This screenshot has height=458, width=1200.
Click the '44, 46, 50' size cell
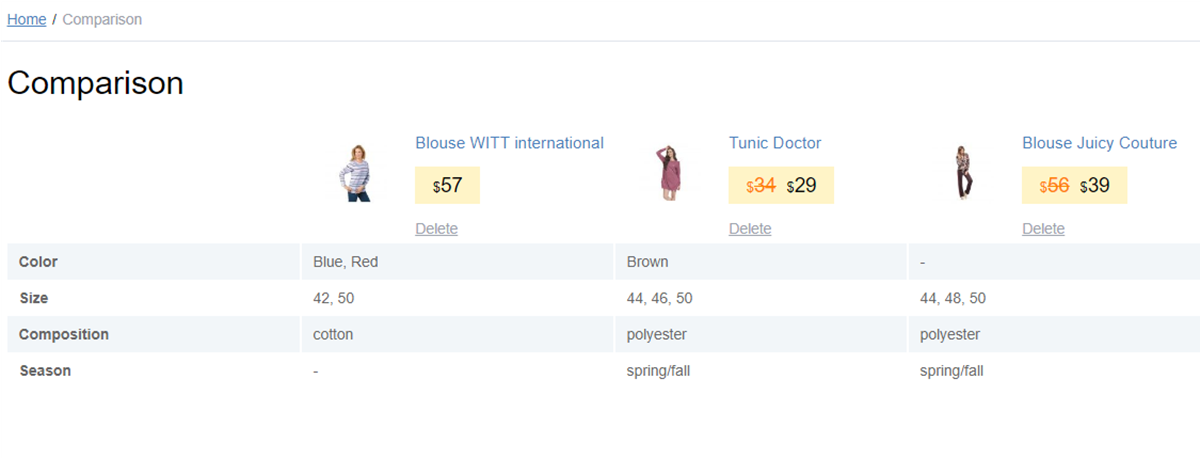[x=760, y=298]
